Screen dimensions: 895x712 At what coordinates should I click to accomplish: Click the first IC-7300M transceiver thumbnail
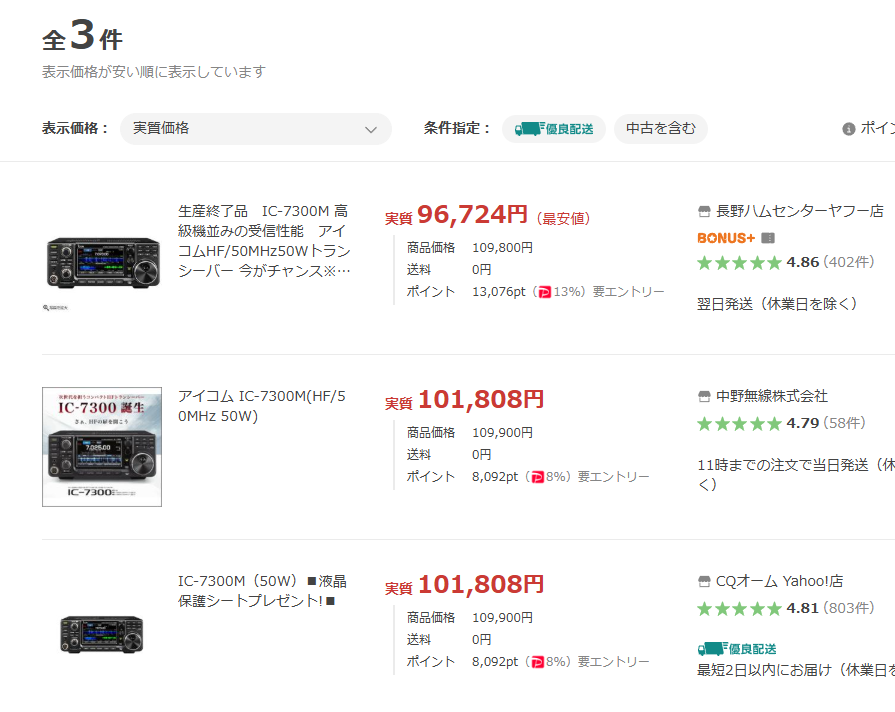pos(102,262)
